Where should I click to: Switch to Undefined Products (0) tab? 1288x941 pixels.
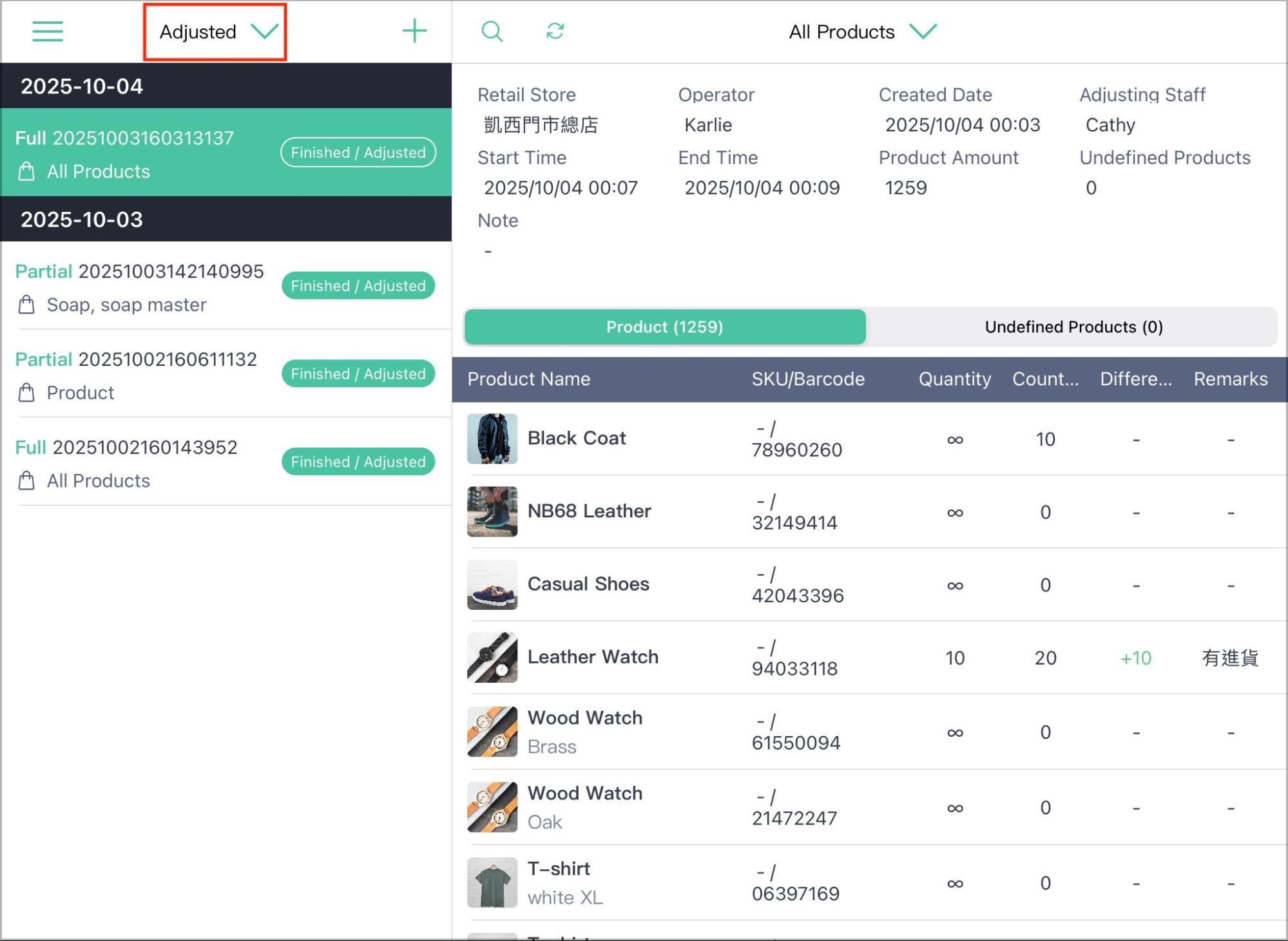click(x=1073, y=327)
